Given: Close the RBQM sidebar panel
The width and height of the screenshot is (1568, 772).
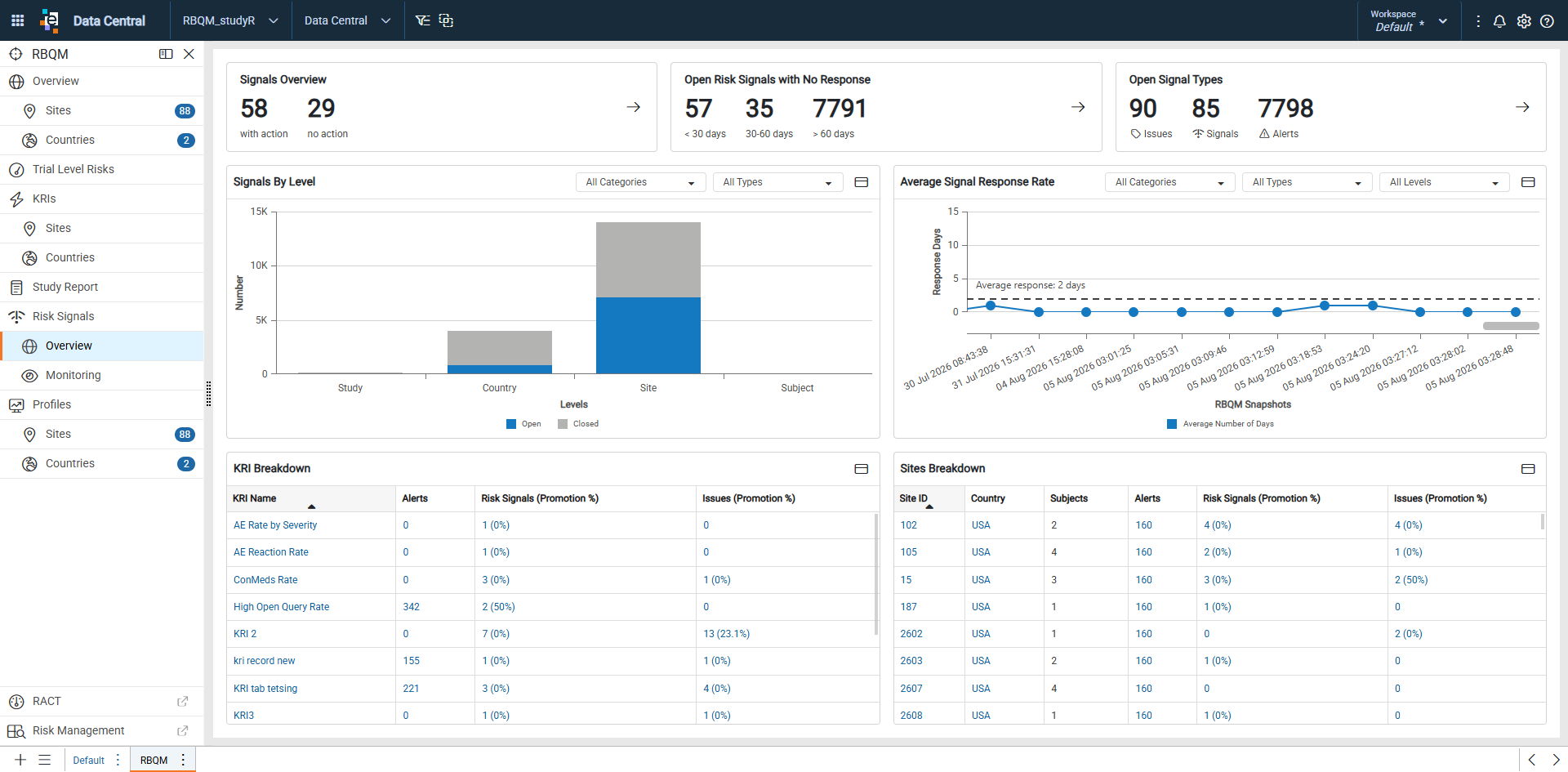Looking at the screenshot, I should [189, 54].
